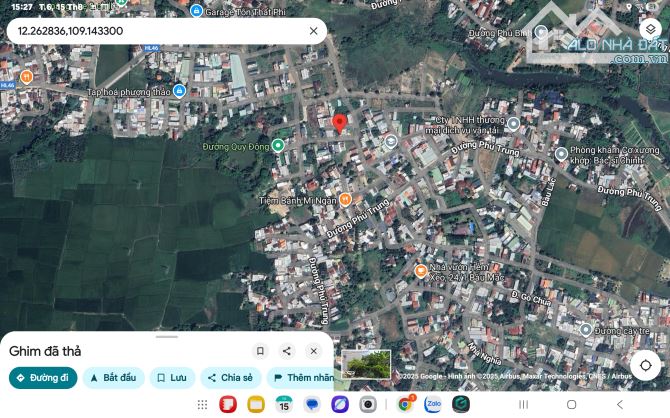Open the map layers selector
This screenshot has width=670, height=418.
click(x=651, y=30)
